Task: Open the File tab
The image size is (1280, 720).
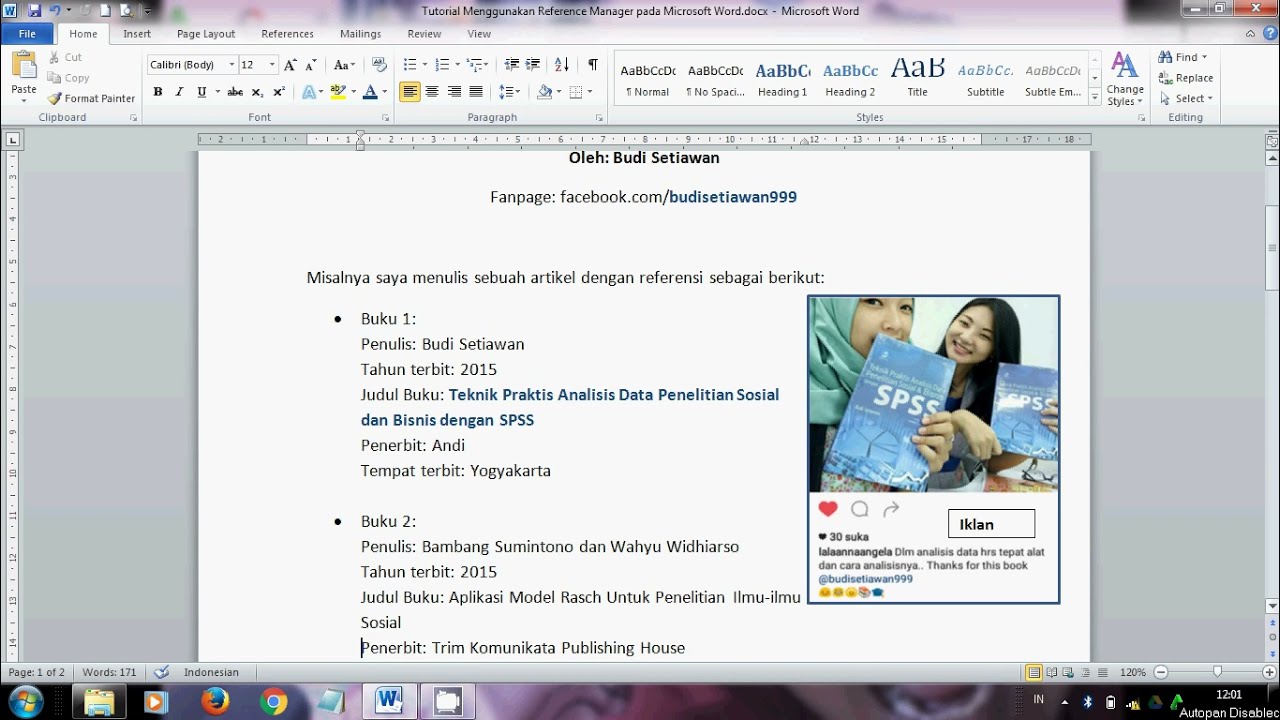Action: (x=27, y=33)
